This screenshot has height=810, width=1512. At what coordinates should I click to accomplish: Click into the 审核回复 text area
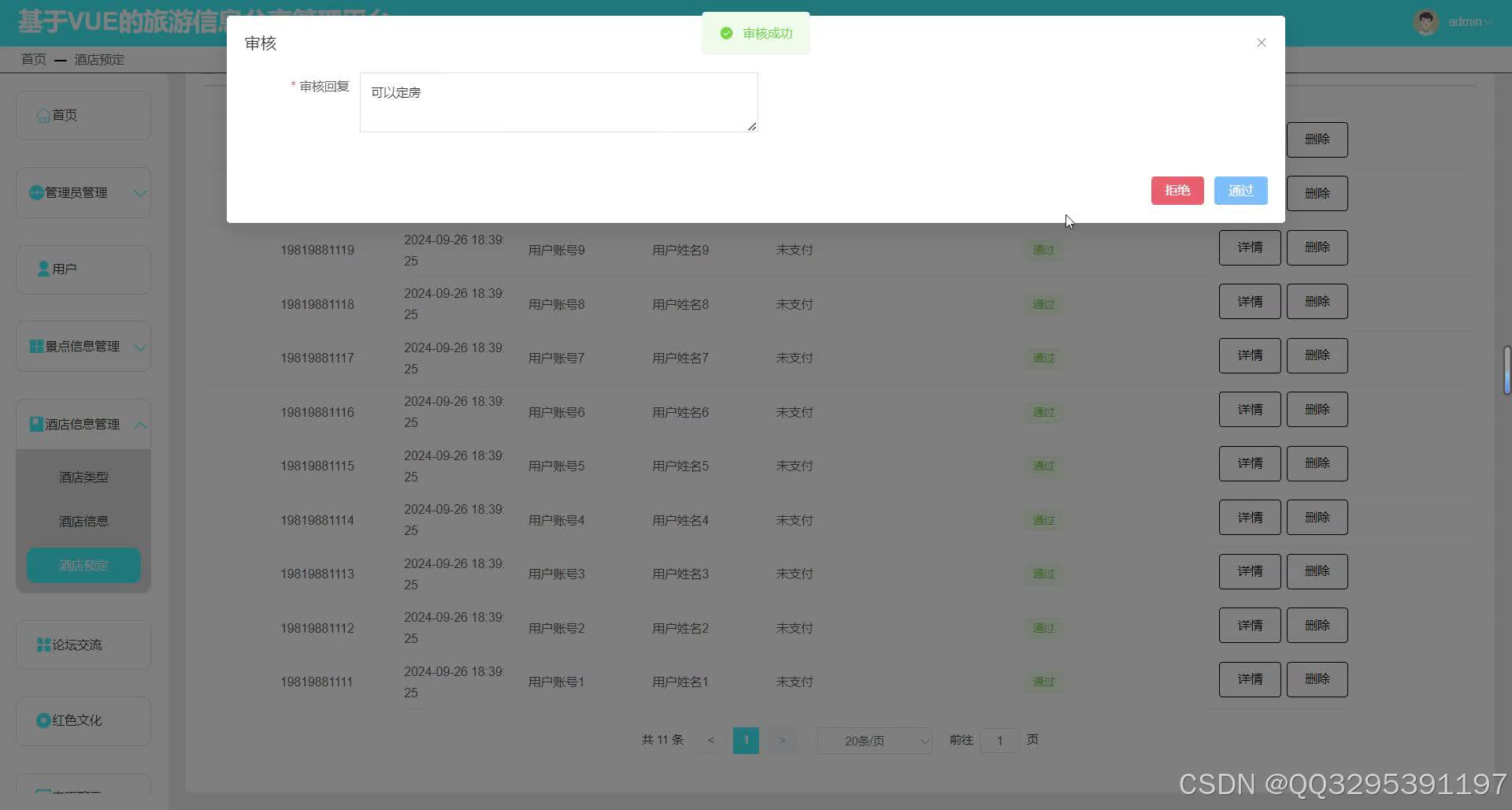coord(558,102)
